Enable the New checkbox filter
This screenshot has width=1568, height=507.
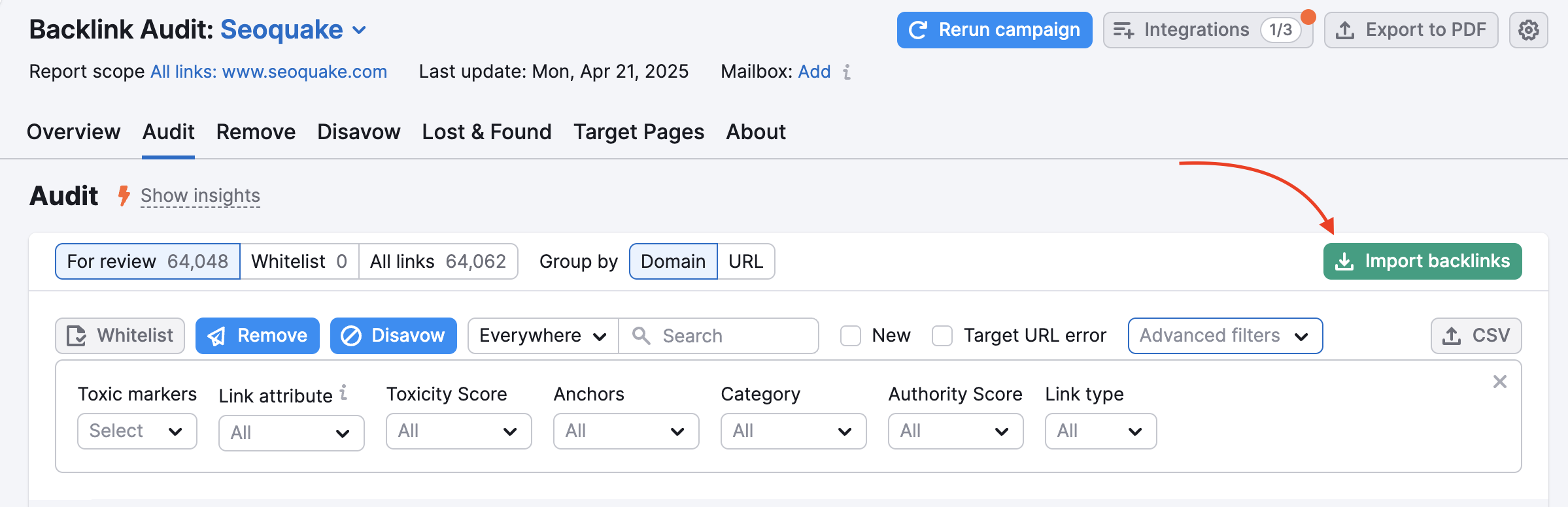[850, 336]
